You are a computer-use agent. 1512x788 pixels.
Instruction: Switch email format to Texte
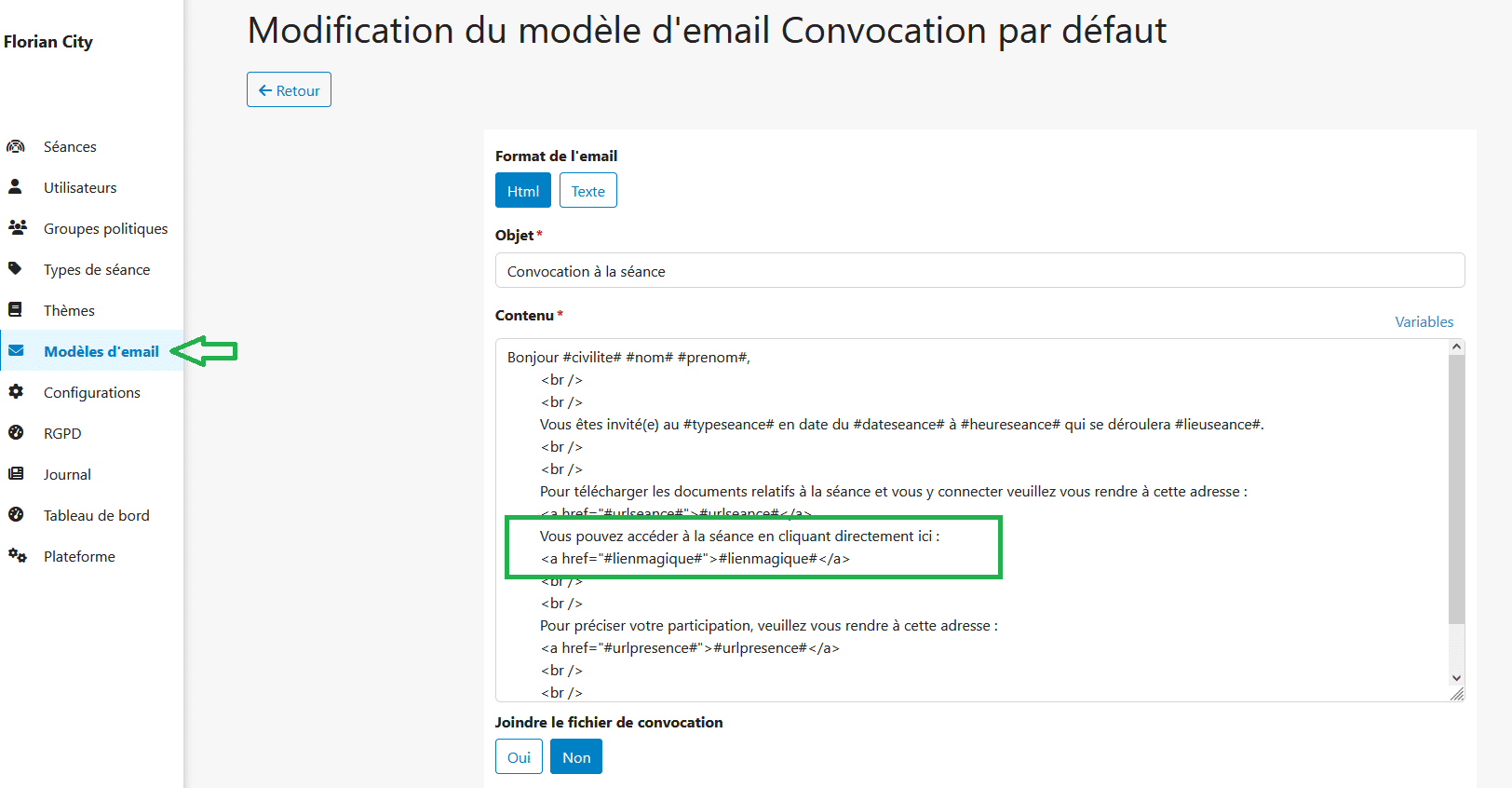coord(588,190)
